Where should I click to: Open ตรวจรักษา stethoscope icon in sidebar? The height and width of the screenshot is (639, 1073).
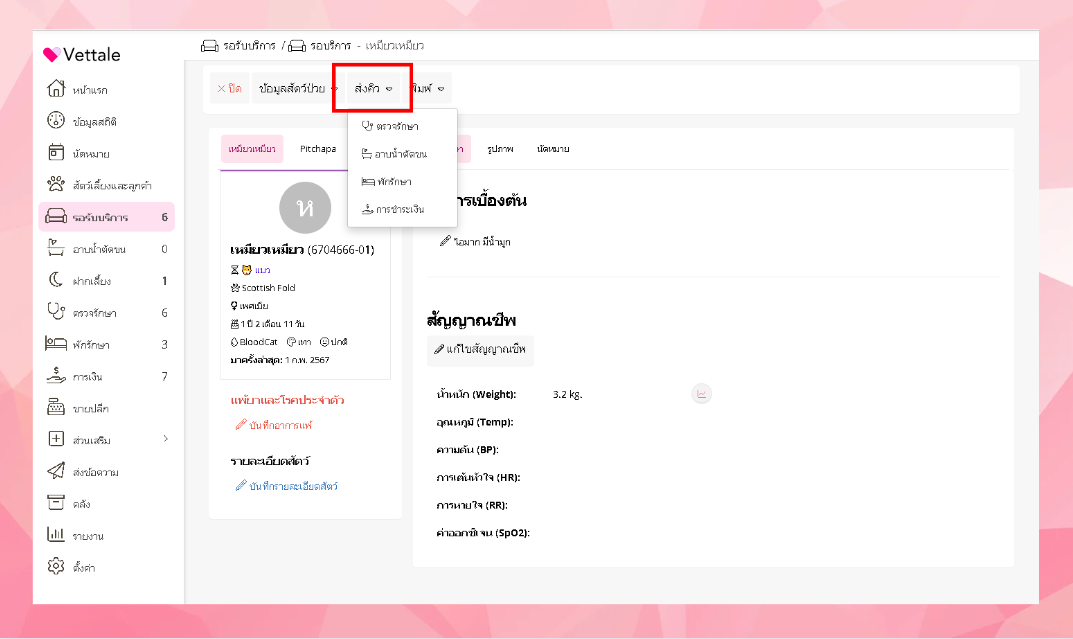click(x=56, y=312)
